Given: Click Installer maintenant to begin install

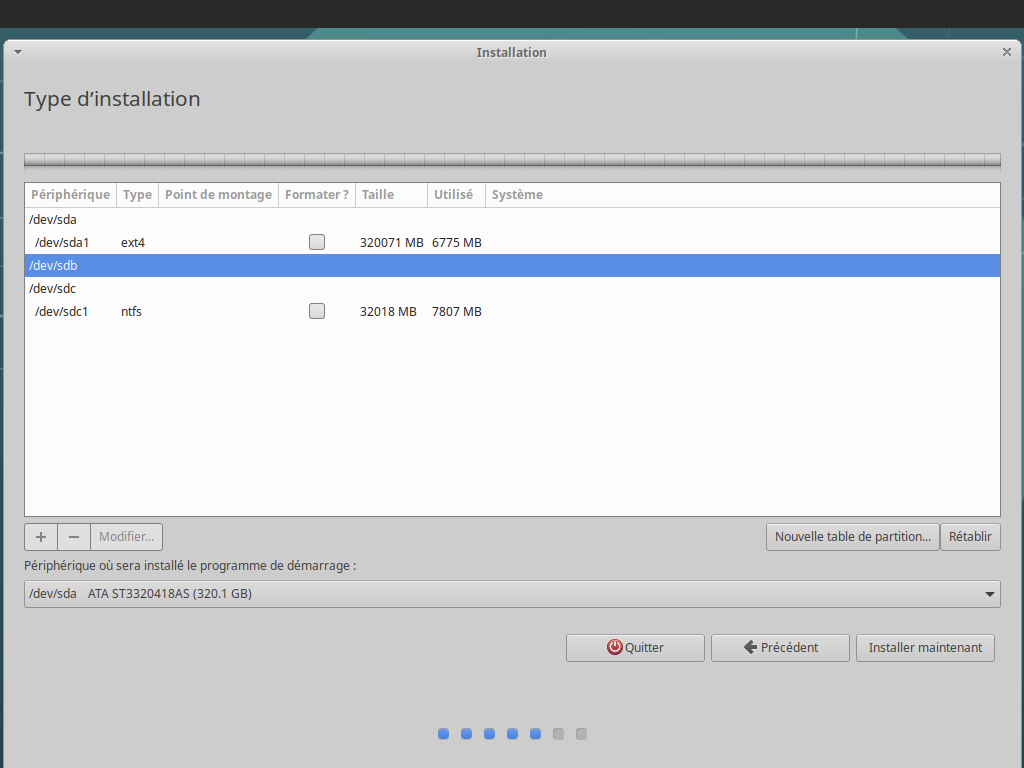Looking at the screenshot, I should [x=925, y=648].
